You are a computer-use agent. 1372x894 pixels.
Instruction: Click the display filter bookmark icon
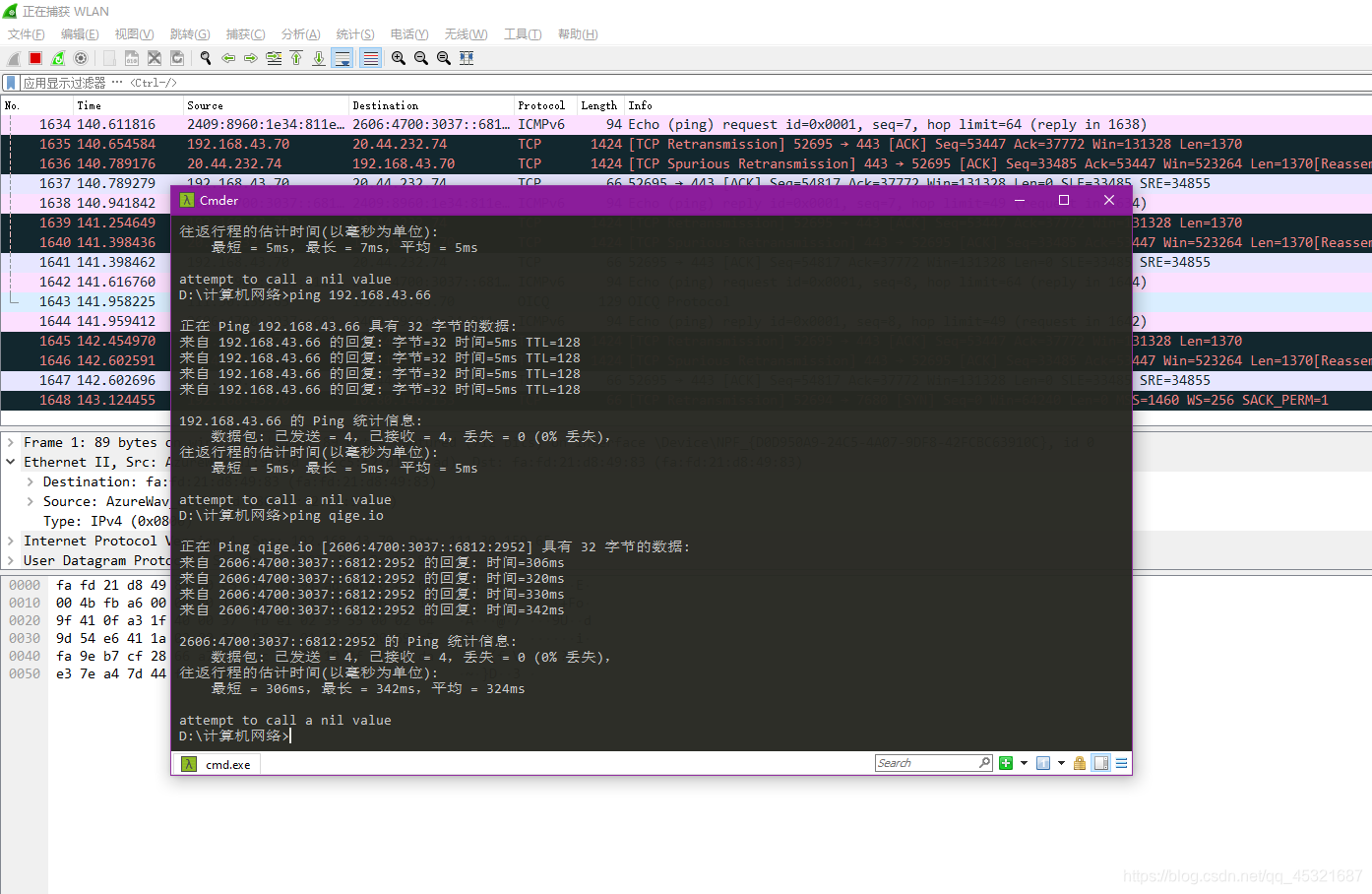click(x=11, y=83)
